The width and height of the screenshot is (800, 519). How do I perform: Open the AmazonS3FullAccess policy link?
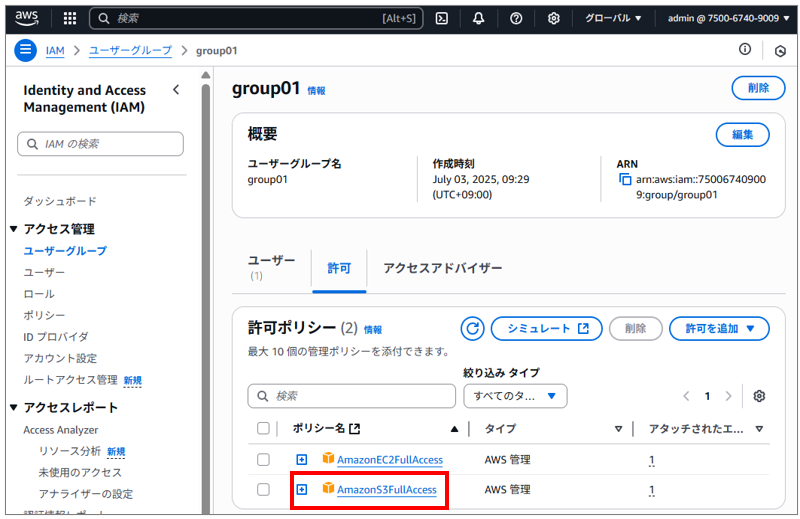pos(387,490)
